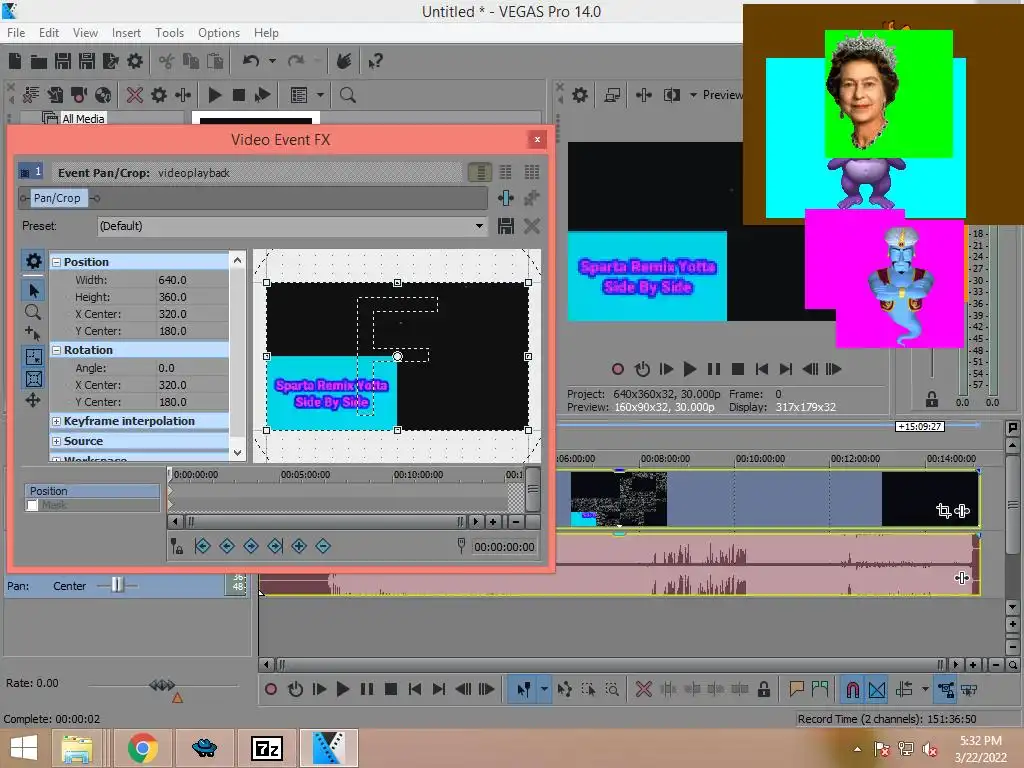Collapse the Rotation section
The image size is (1024, 768).
pos(56,350)
